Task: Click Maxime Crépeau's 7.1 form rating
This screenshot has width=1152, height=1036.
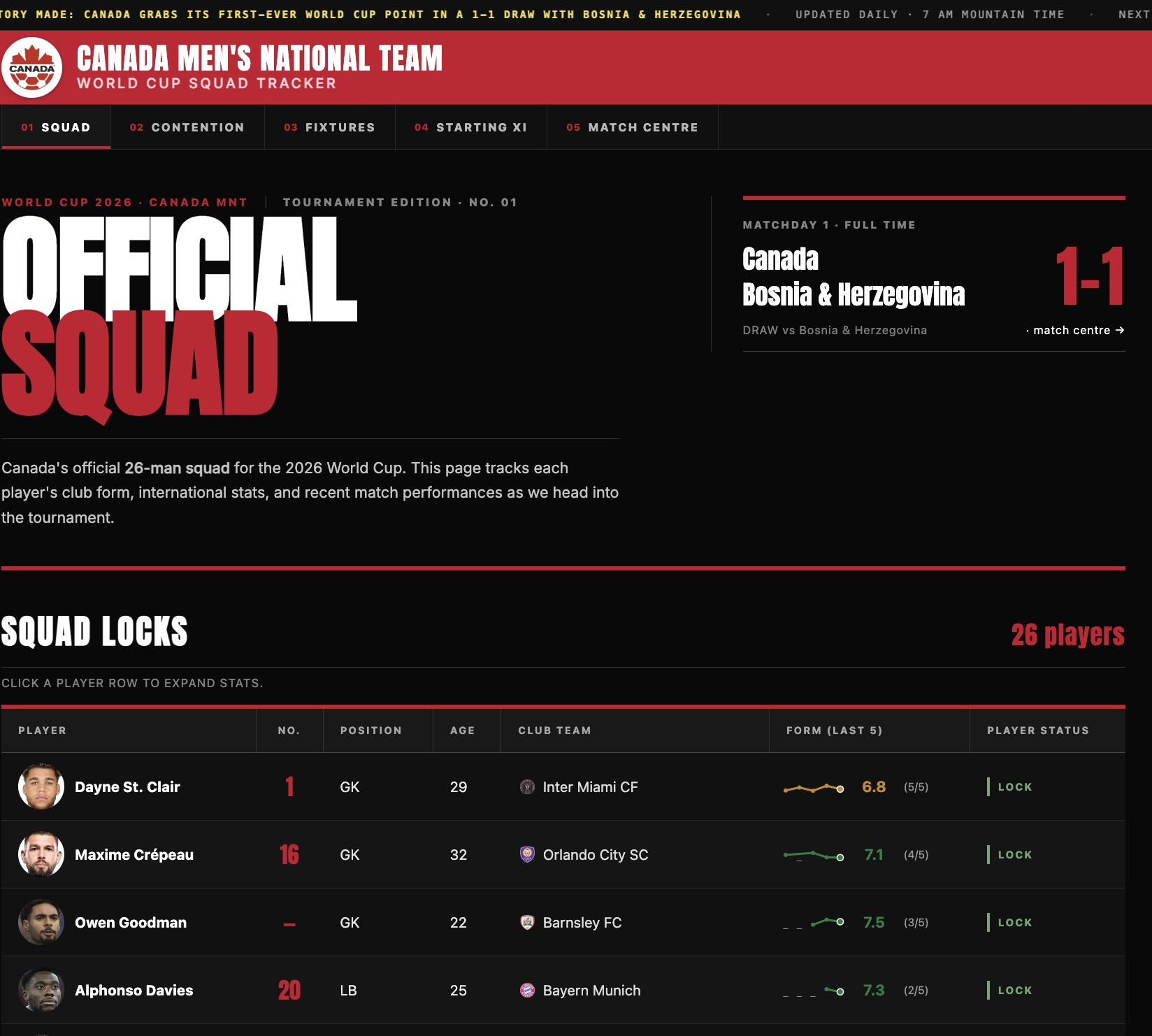Action: click(x=874, y=854)
